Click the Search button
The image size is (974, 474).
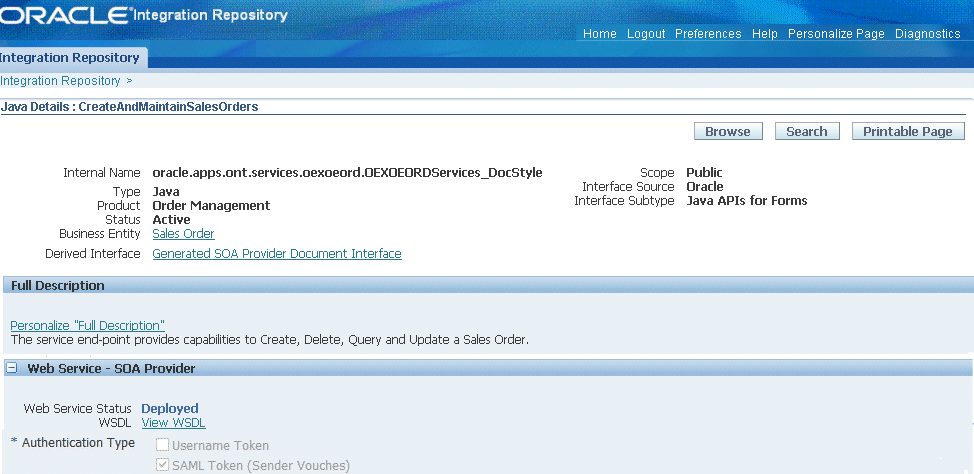(x=807, y=131)
